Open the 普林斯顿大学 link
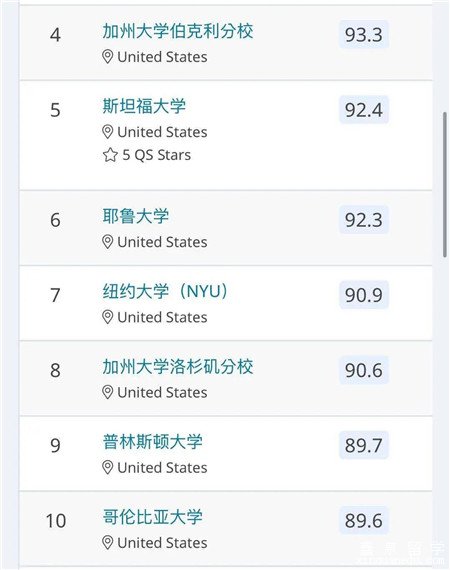 click(x=152, y=442)
